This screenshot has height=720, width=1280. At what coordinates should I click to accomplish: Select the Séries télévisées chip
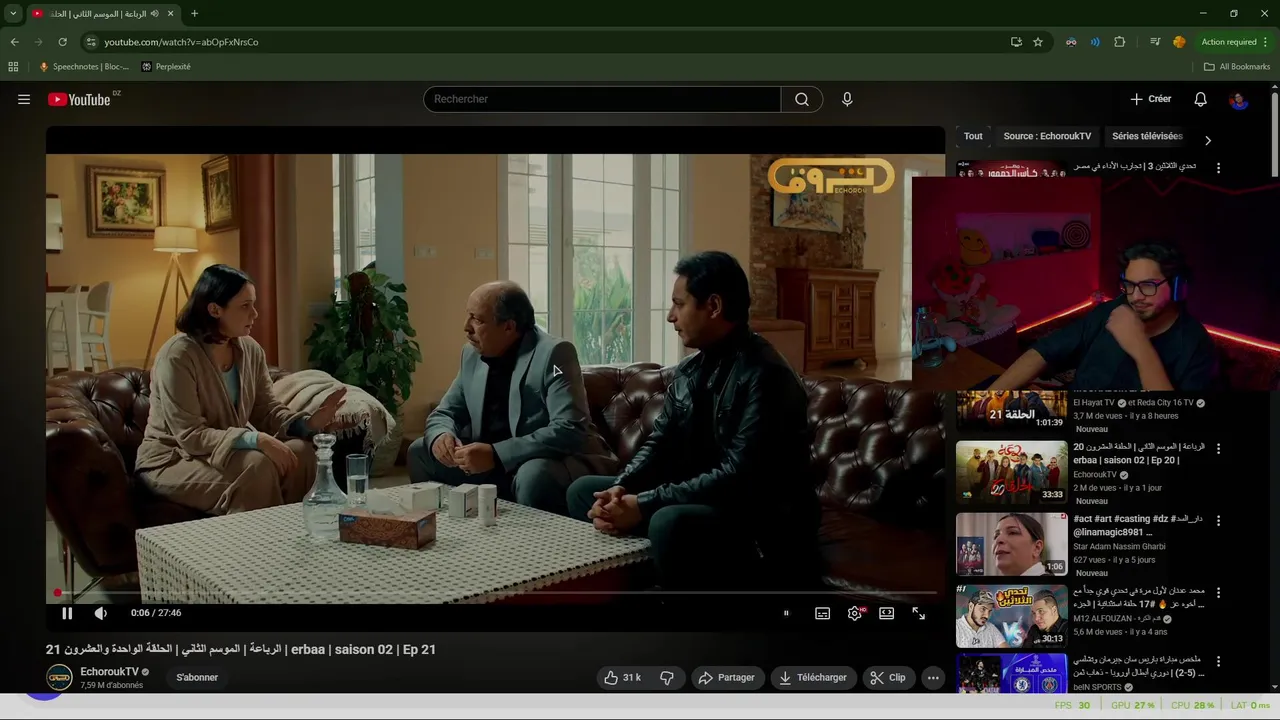click(1147, 136)
